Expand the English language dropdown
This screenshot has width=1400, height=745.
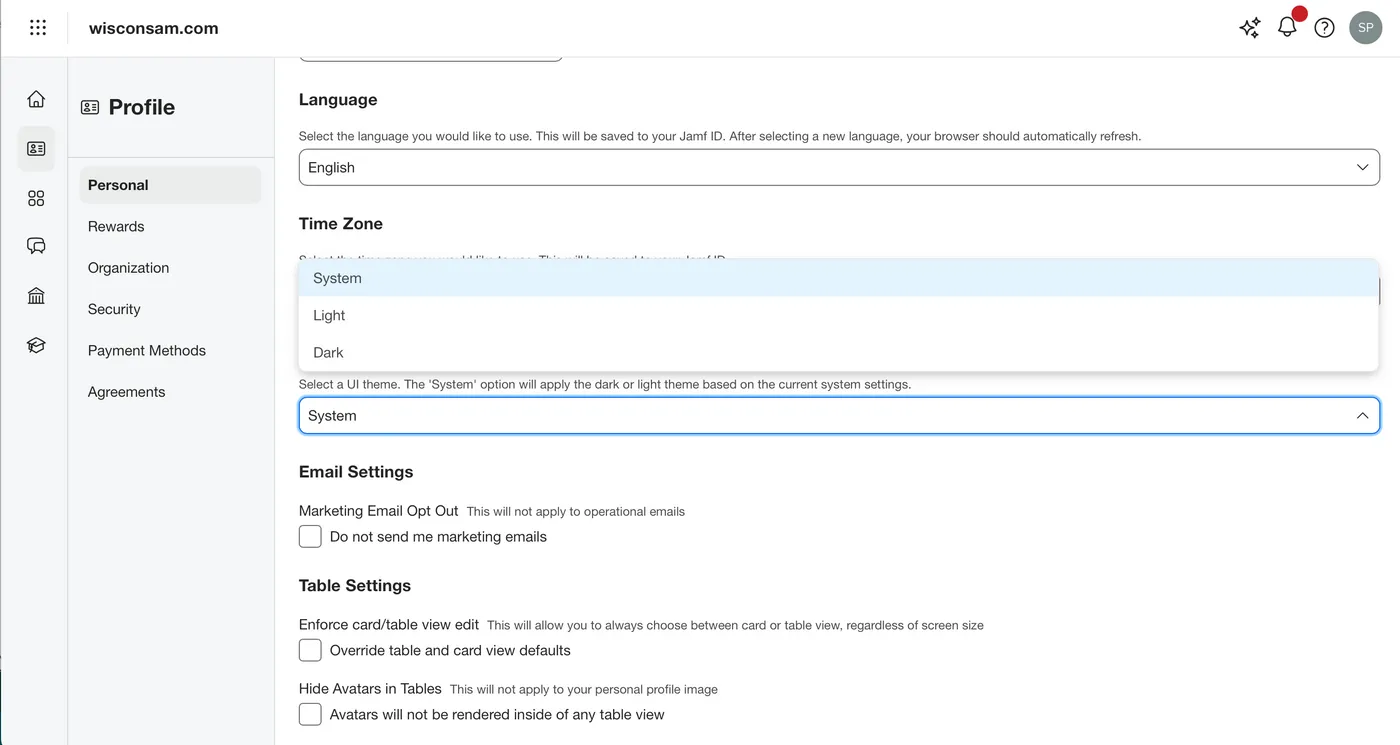pos(838,168)
